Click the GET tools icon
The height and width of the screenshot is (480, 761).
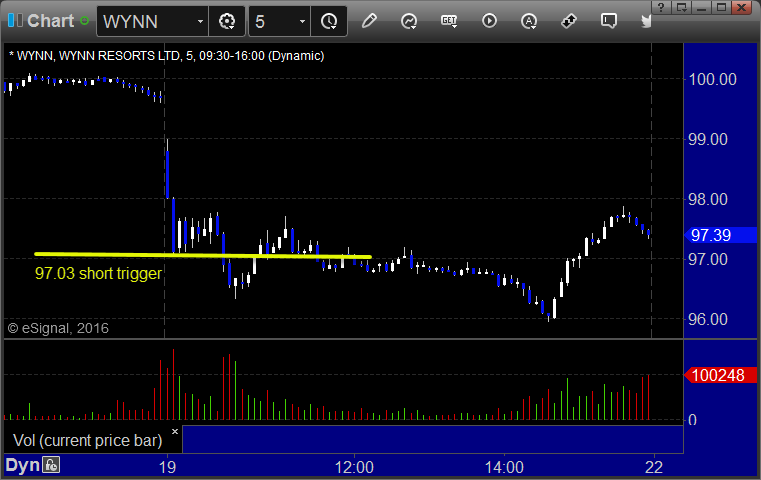pos(449,21)
